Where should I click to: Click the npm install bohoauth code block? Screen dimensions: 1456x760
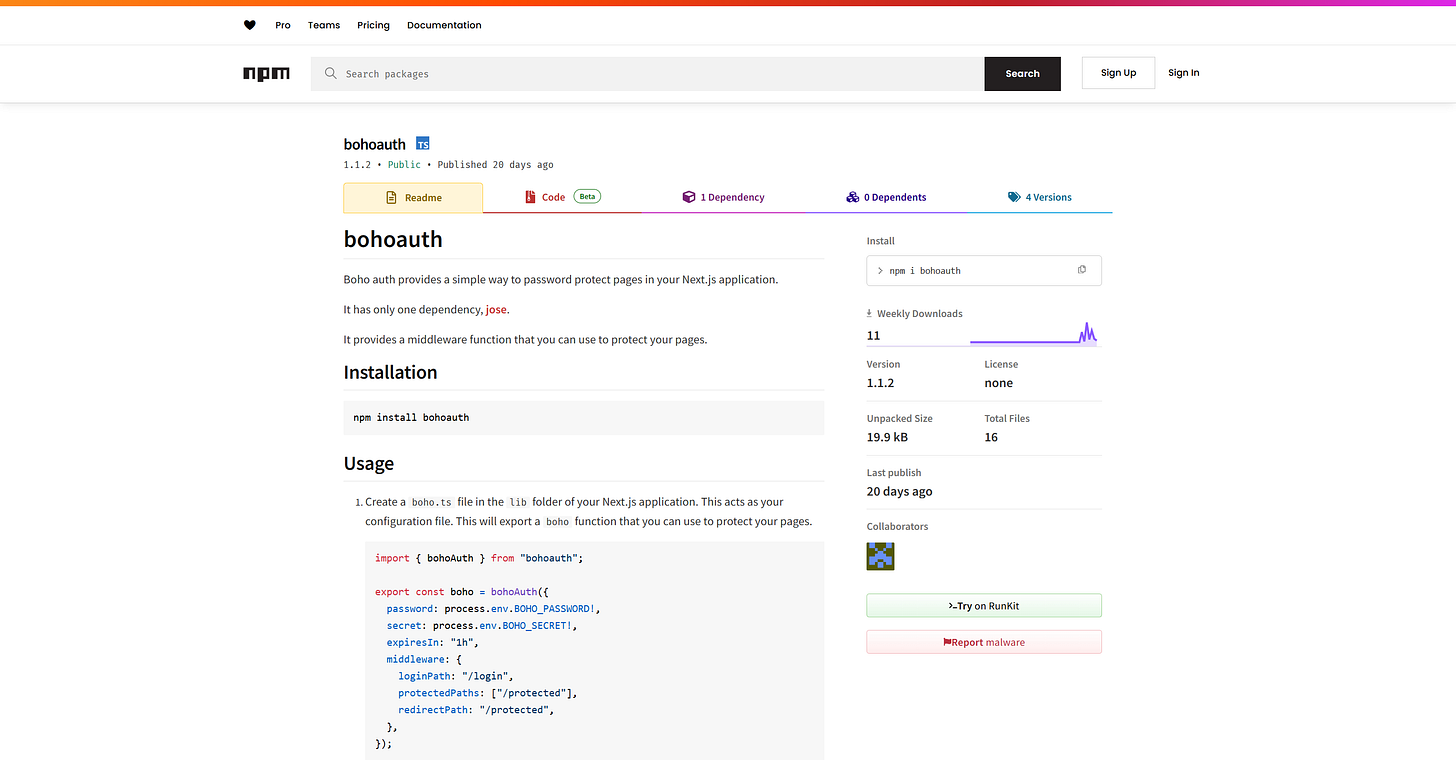(x=584, y=418)
